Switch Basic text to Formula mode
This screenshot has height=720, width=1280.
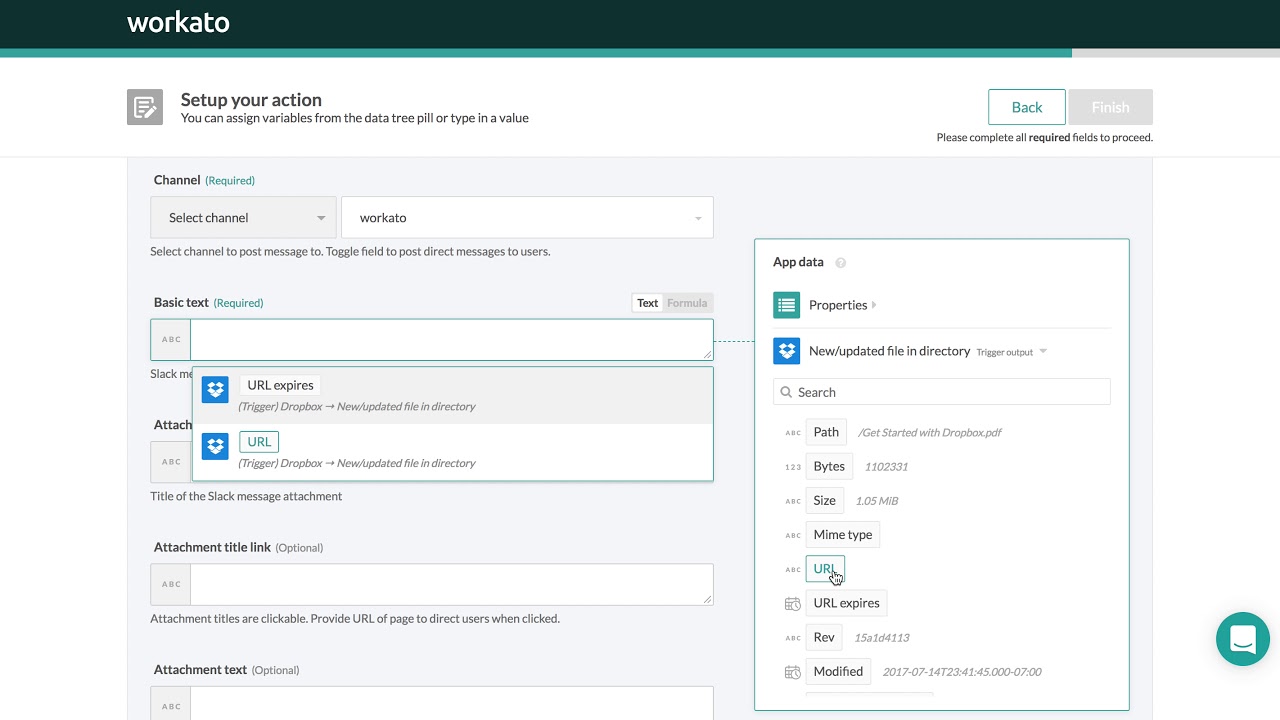687,303
